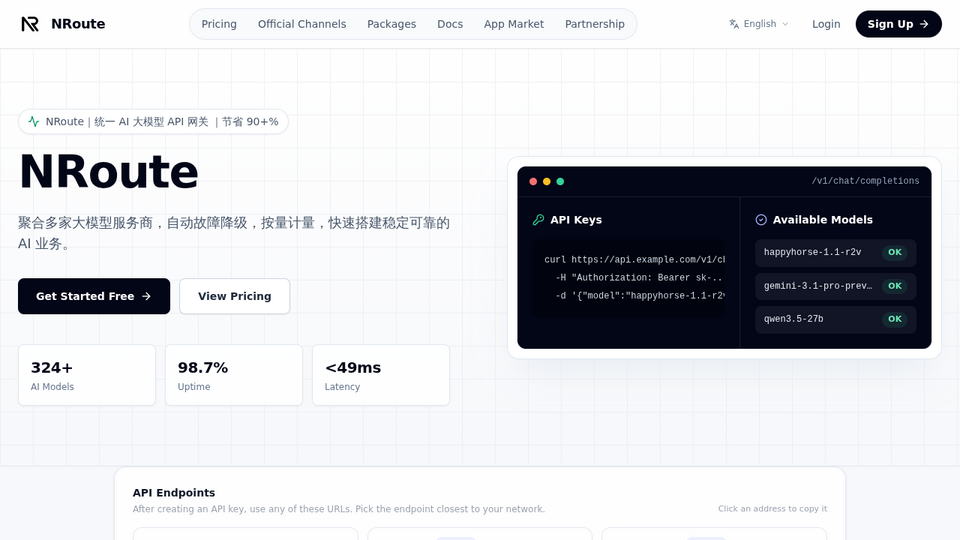Click the API Keys heading
The image size is (960, 540).
point(576,220)
